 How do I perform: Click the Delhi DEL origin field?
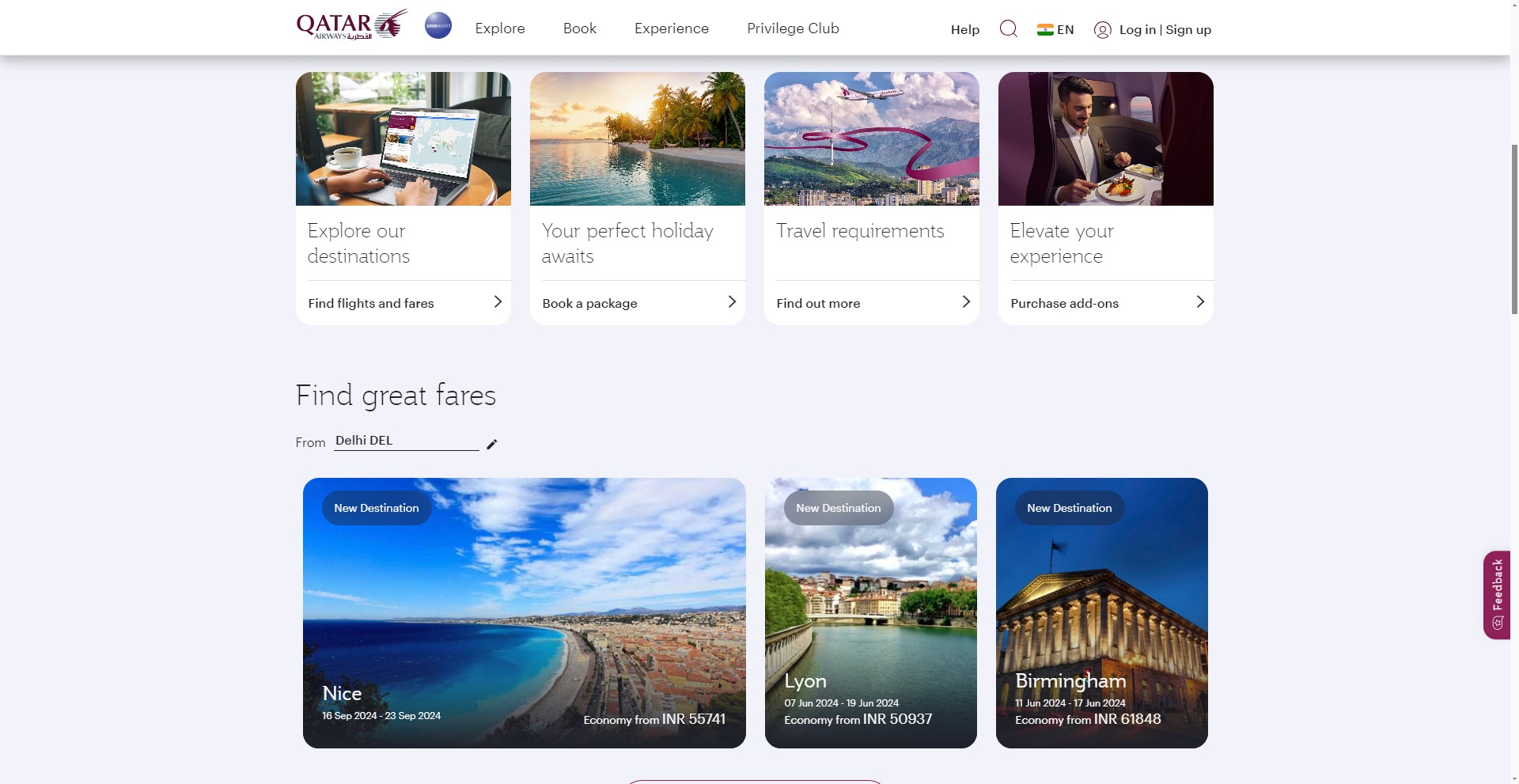click(x=406, y=441)
